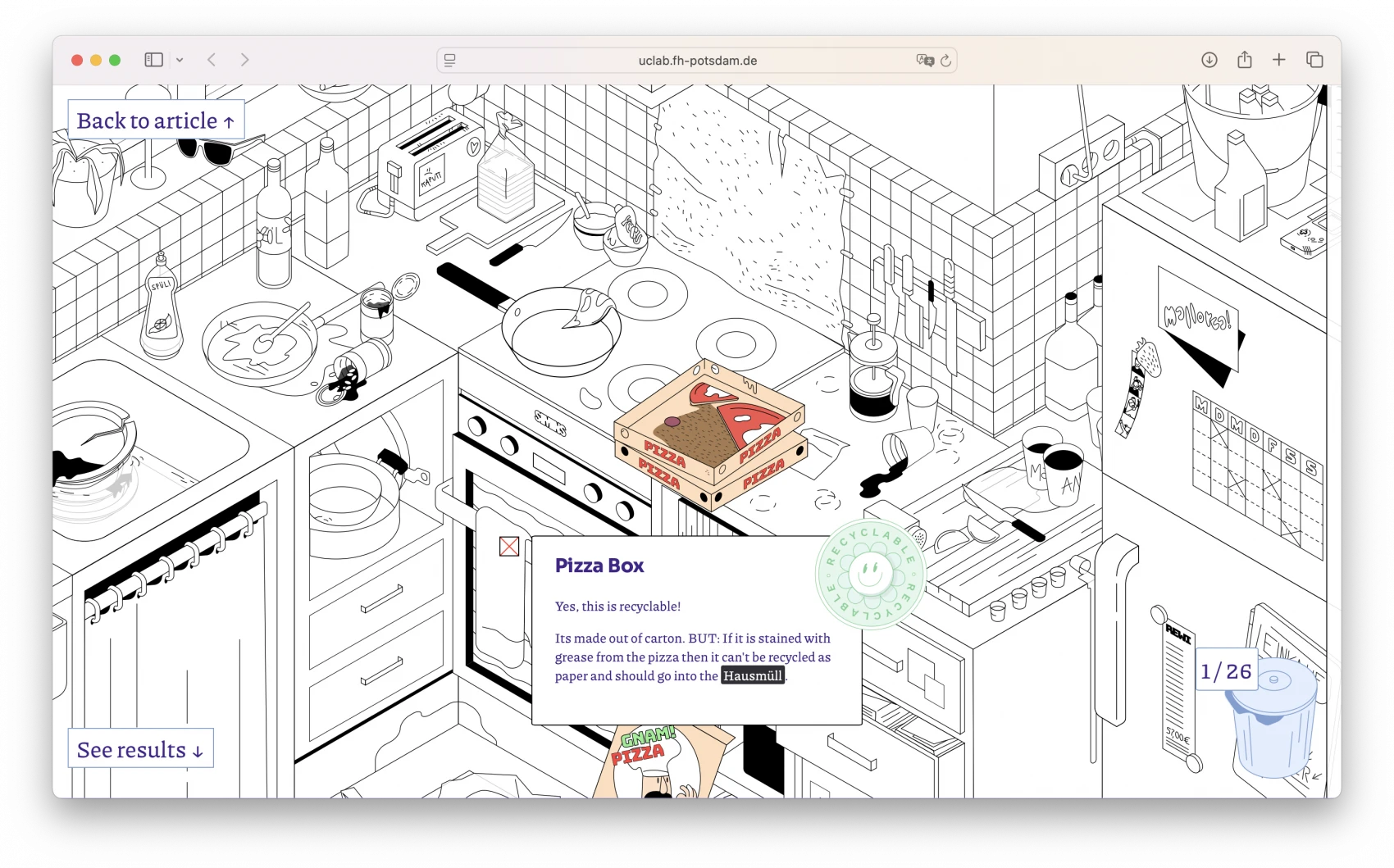Go forward to next page
The height and width of the screenshot is (868, 1394).
[244, 60]
